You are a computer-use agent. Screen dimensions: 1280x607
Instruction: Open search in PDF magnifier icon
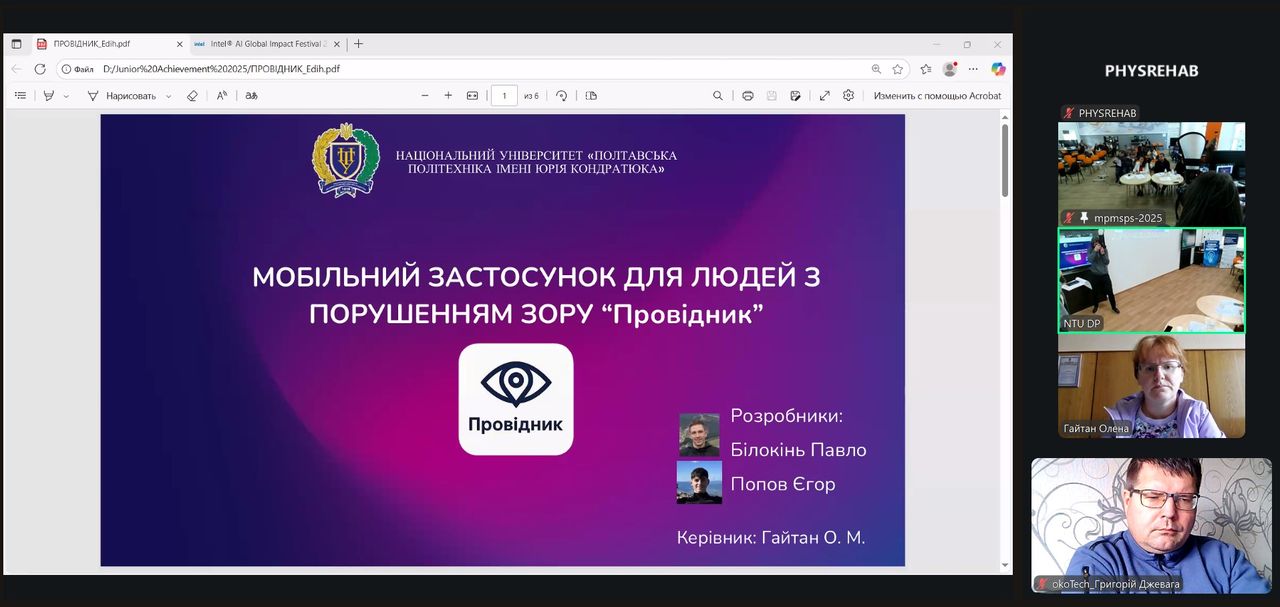[x=717, y=96]
